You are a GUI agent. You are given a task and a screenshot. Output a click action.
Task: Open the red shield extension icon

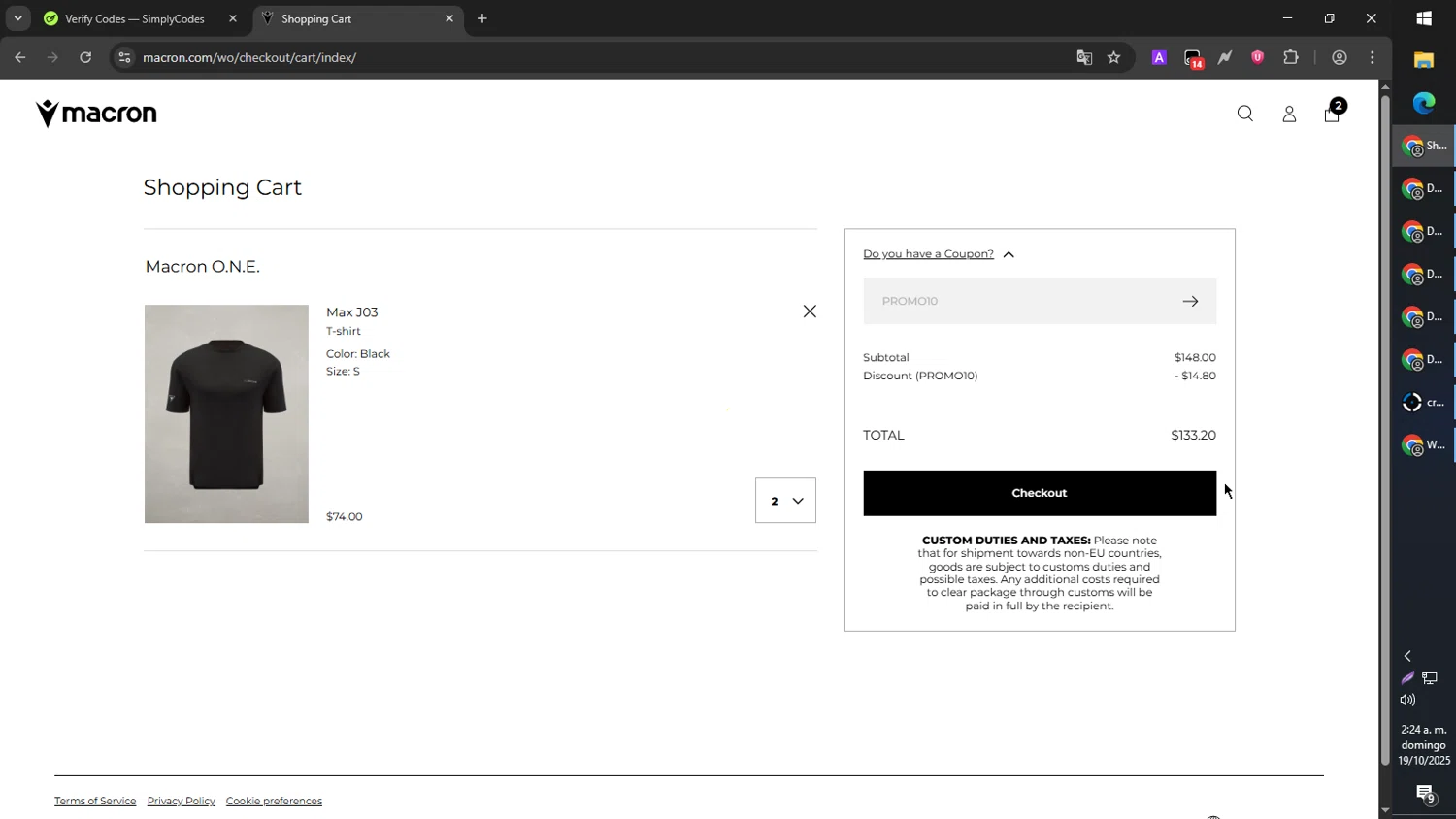coord(1258,58)
